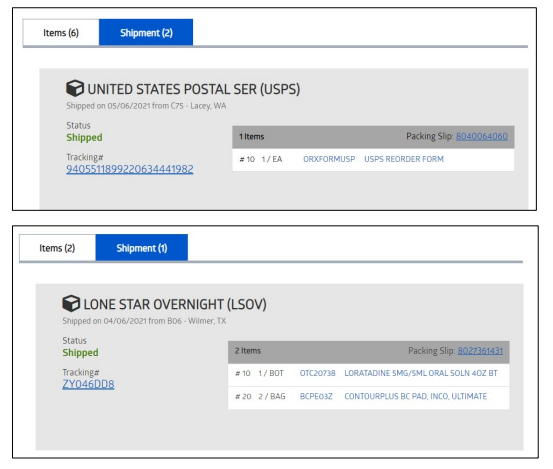The image size is (553, 469).
Task: Click the 1 Items header row
Action: pos(373,137)
